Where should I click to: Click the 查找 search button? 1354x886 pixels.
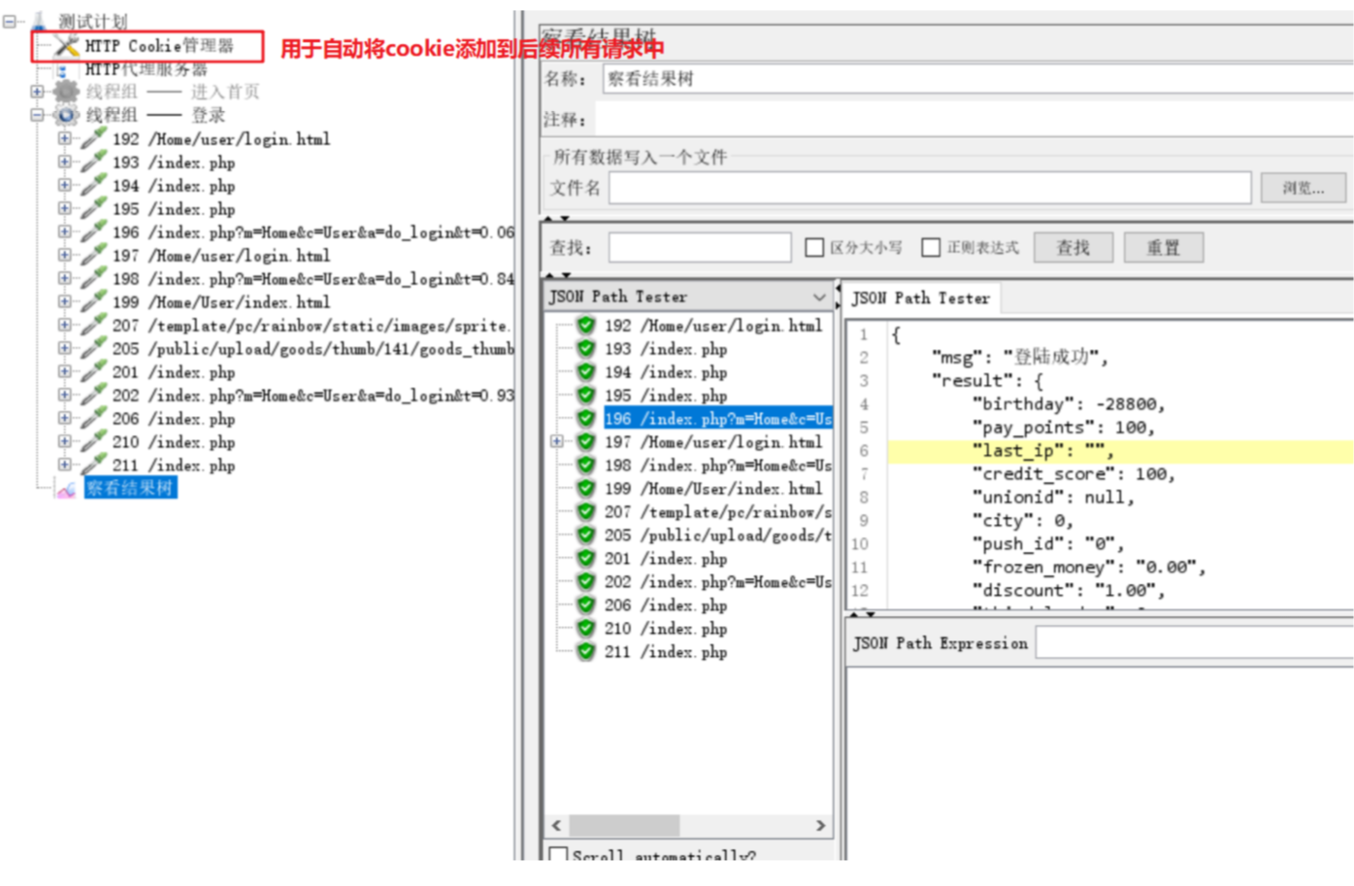pyautogui.click(x=1073, y=247)
